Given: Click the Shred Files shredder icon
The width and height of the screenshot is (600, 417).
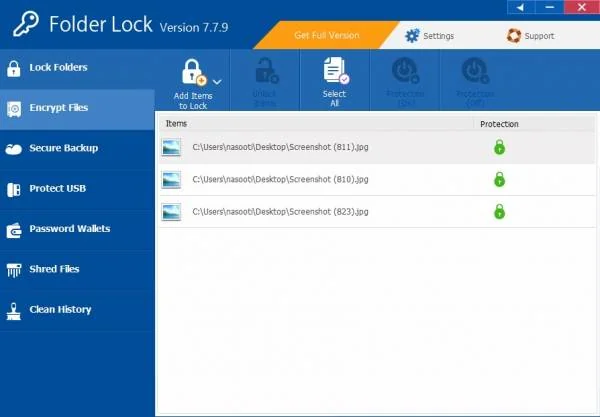Looking at the screenshot, I should pyautogui.click(x=14, y=270).
